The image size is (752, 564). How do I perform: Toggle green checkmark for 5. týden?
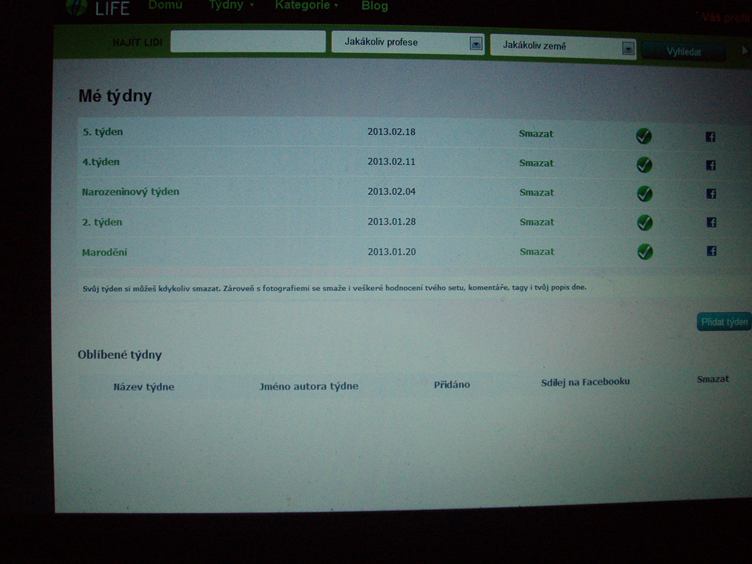[x=644, y=135]
